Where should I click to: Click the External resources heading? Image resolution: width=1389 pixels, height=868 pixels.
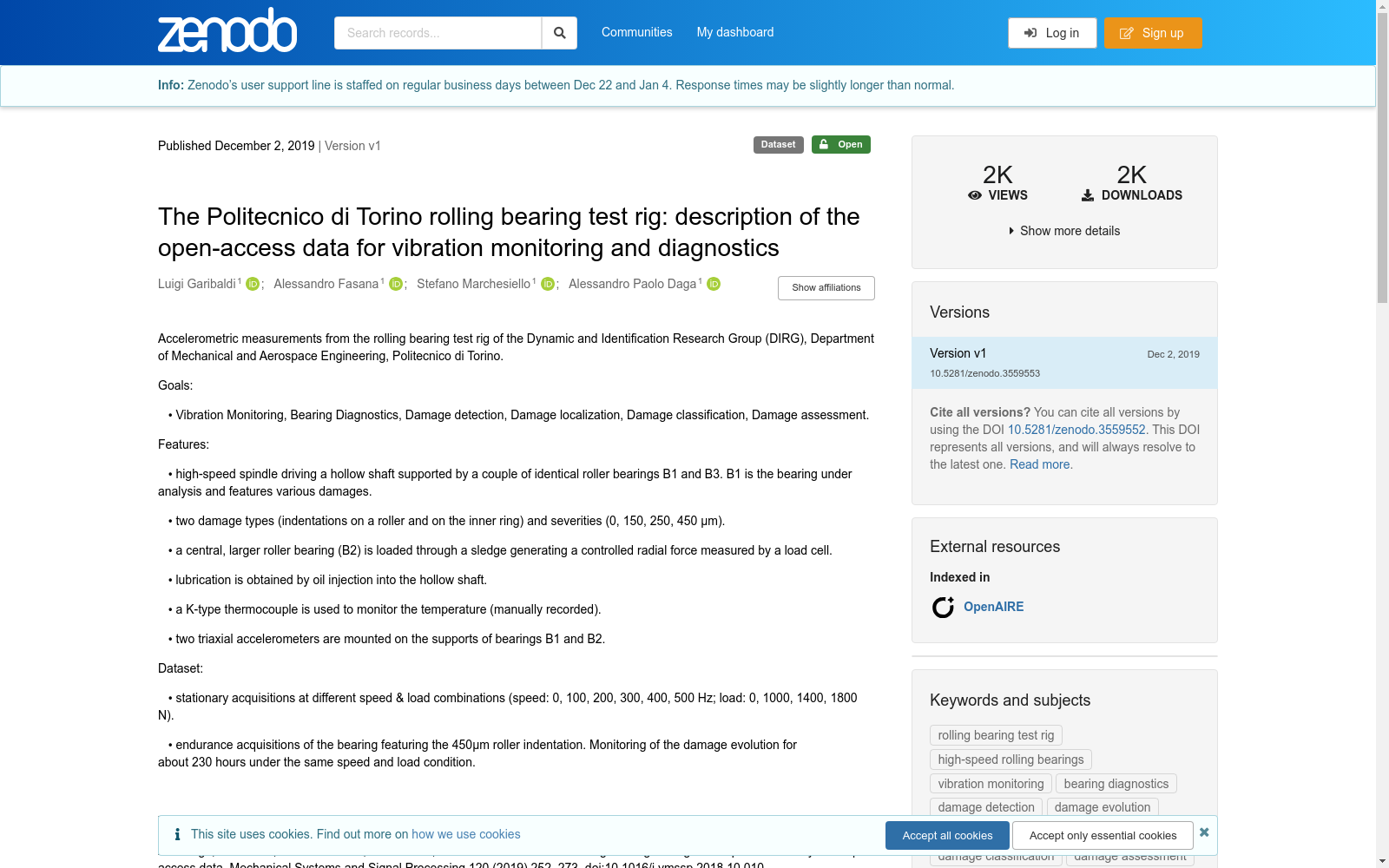point(995,547)
